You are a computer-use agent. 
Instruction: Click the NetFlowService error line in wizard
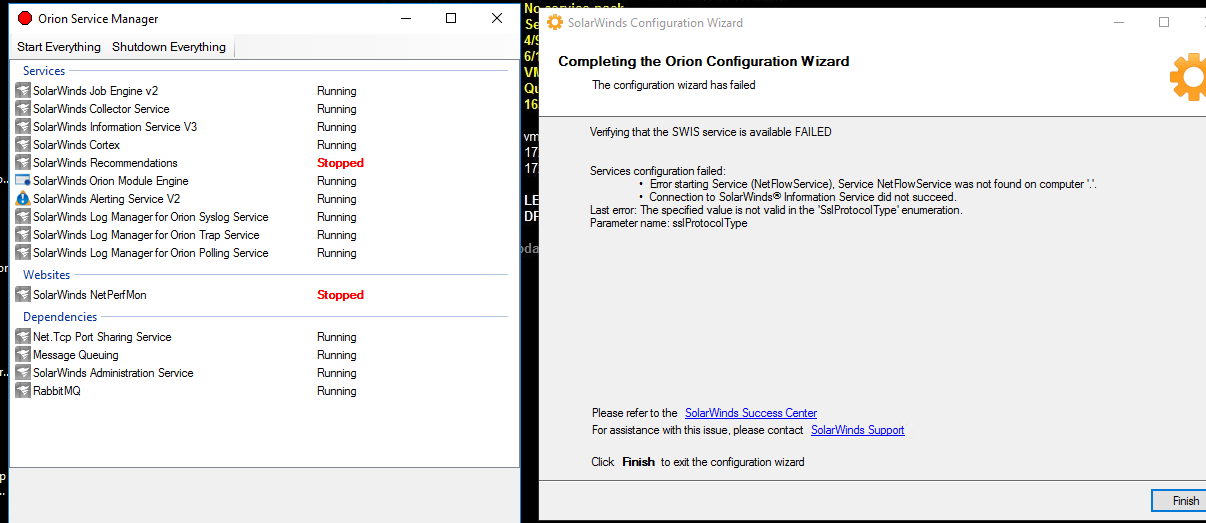[873, 184]
